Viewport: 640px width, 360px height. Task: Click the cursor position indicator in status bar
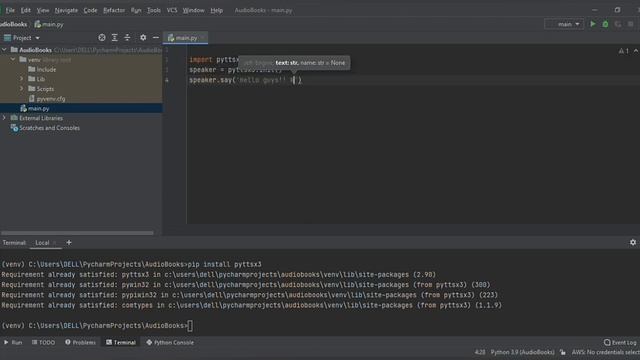pos(480,352)
